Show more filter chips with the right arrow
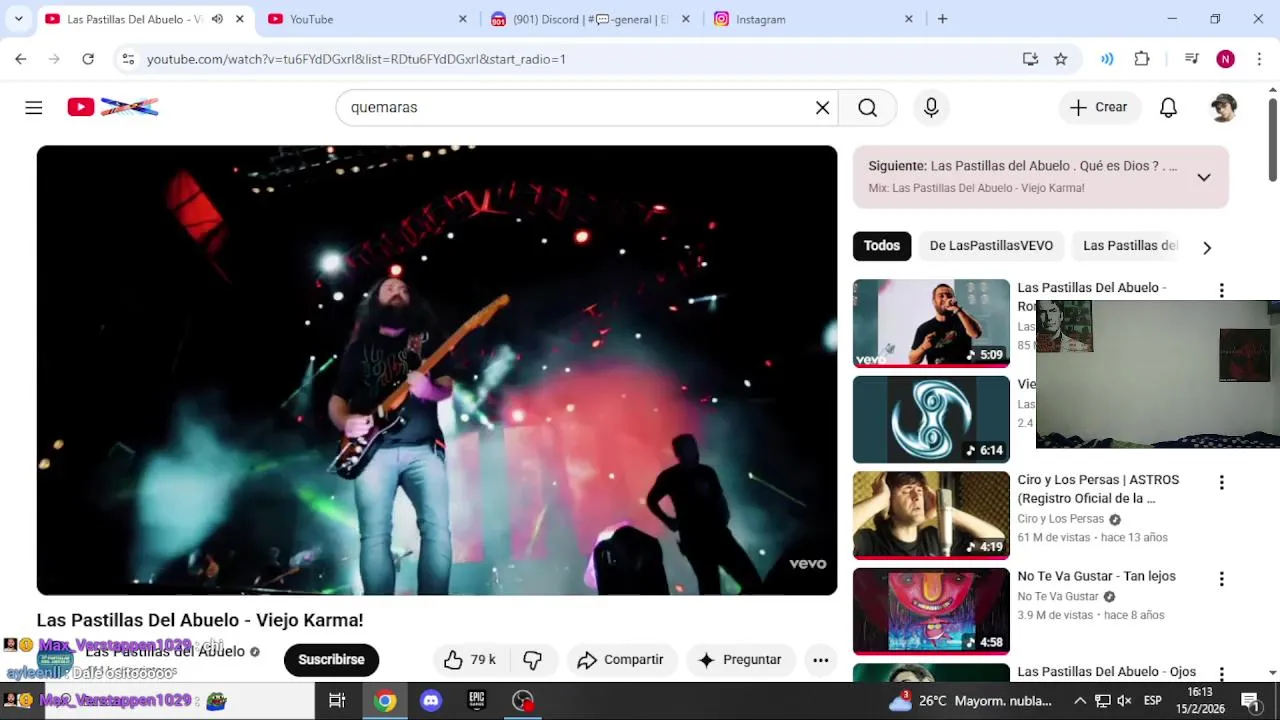The height and width of the screenshot is (720, 1280). pyautogui.click(x=1207, y=247)
